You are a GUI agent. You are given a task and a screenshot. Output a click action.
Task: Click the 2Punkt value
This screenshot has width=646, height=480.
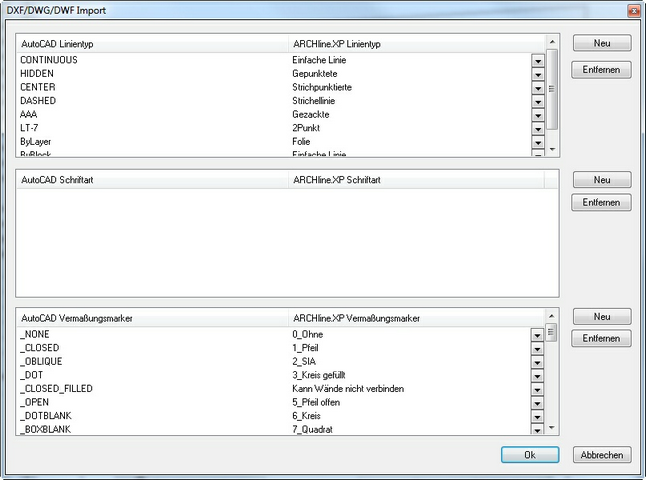point(306,128)
